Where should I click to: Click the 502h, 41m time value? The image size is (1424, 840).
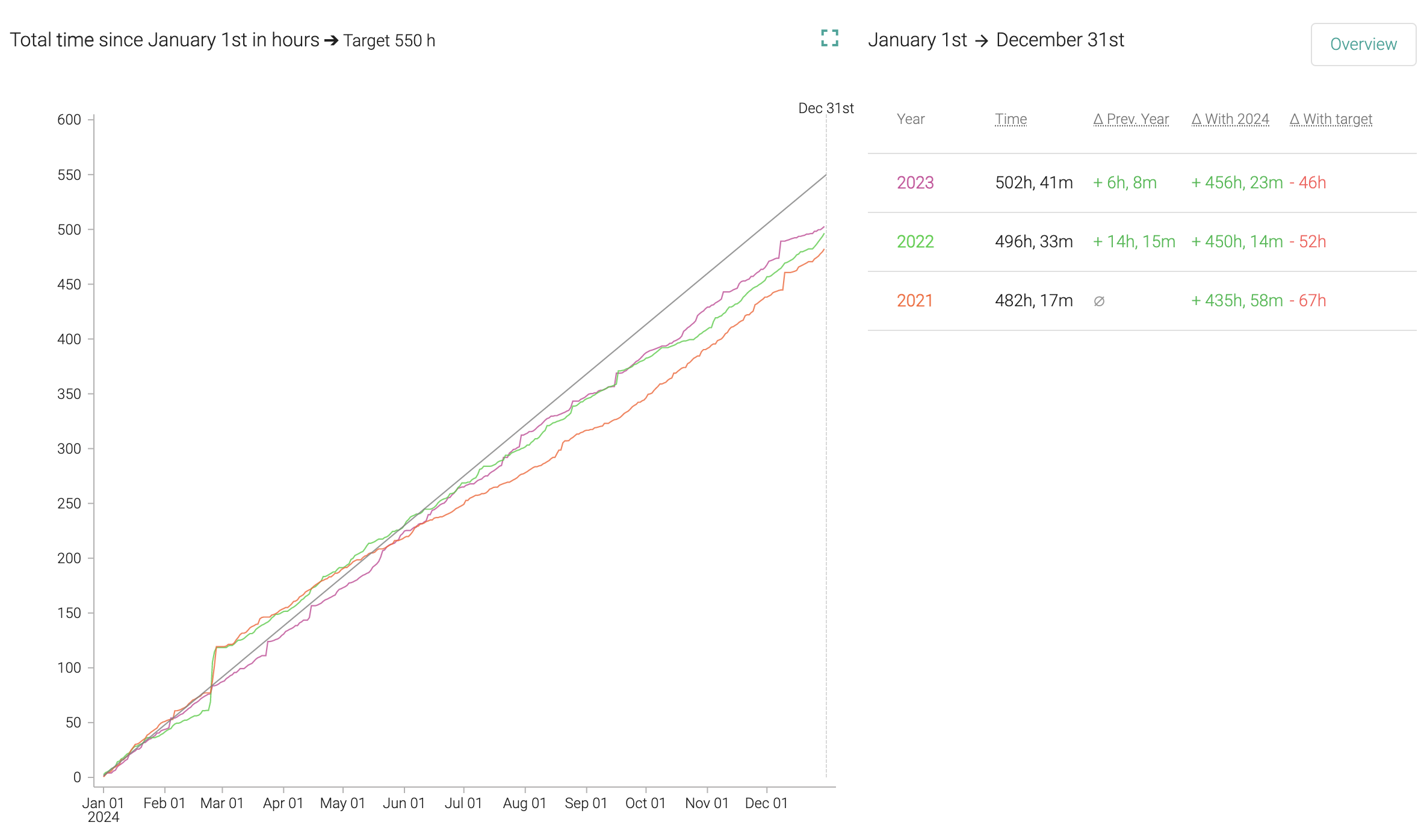point(1033,183)
